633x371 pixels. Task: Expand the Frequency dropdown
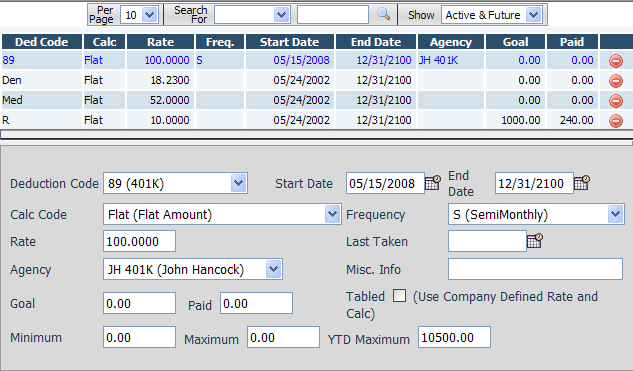(615, 214)
